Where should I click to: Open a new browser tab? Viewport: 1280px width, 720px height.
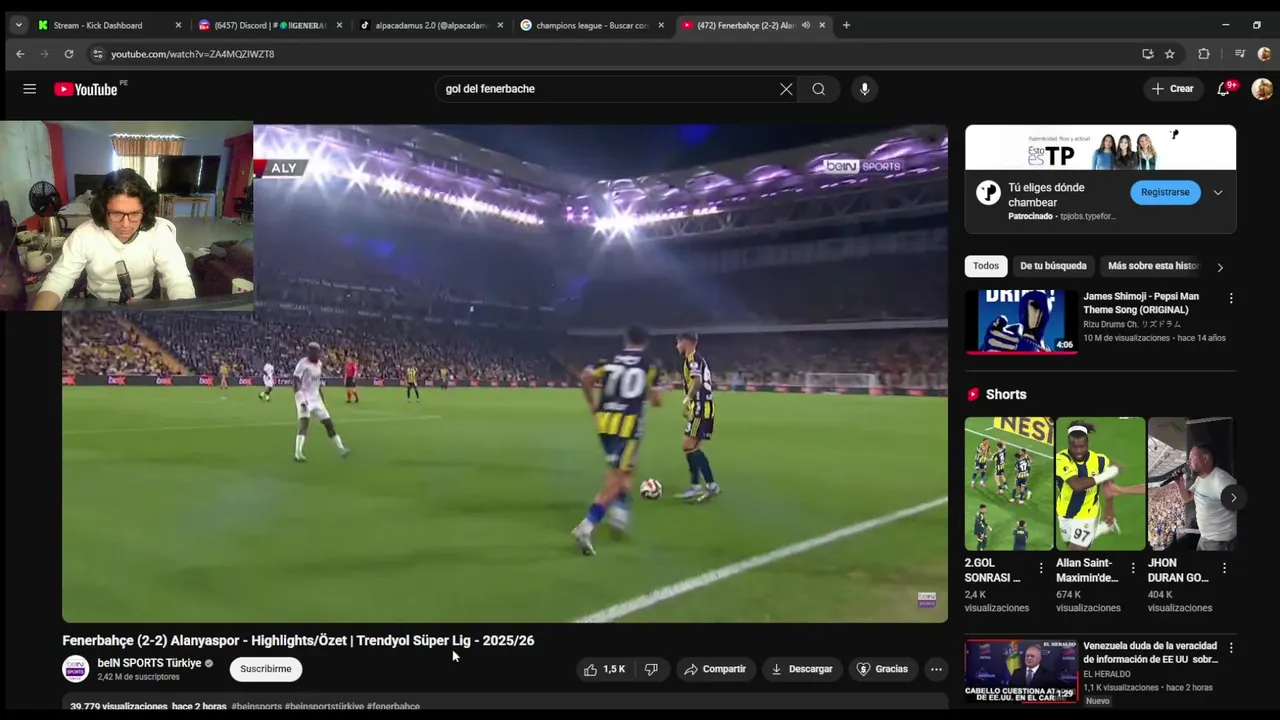point(846,25)
